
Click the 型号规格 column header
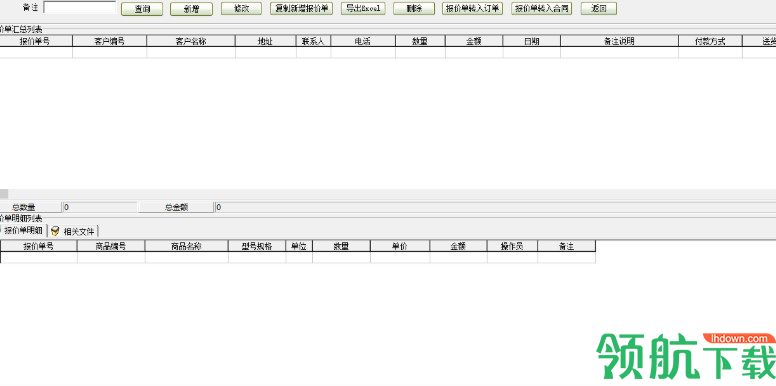point(257,246)
